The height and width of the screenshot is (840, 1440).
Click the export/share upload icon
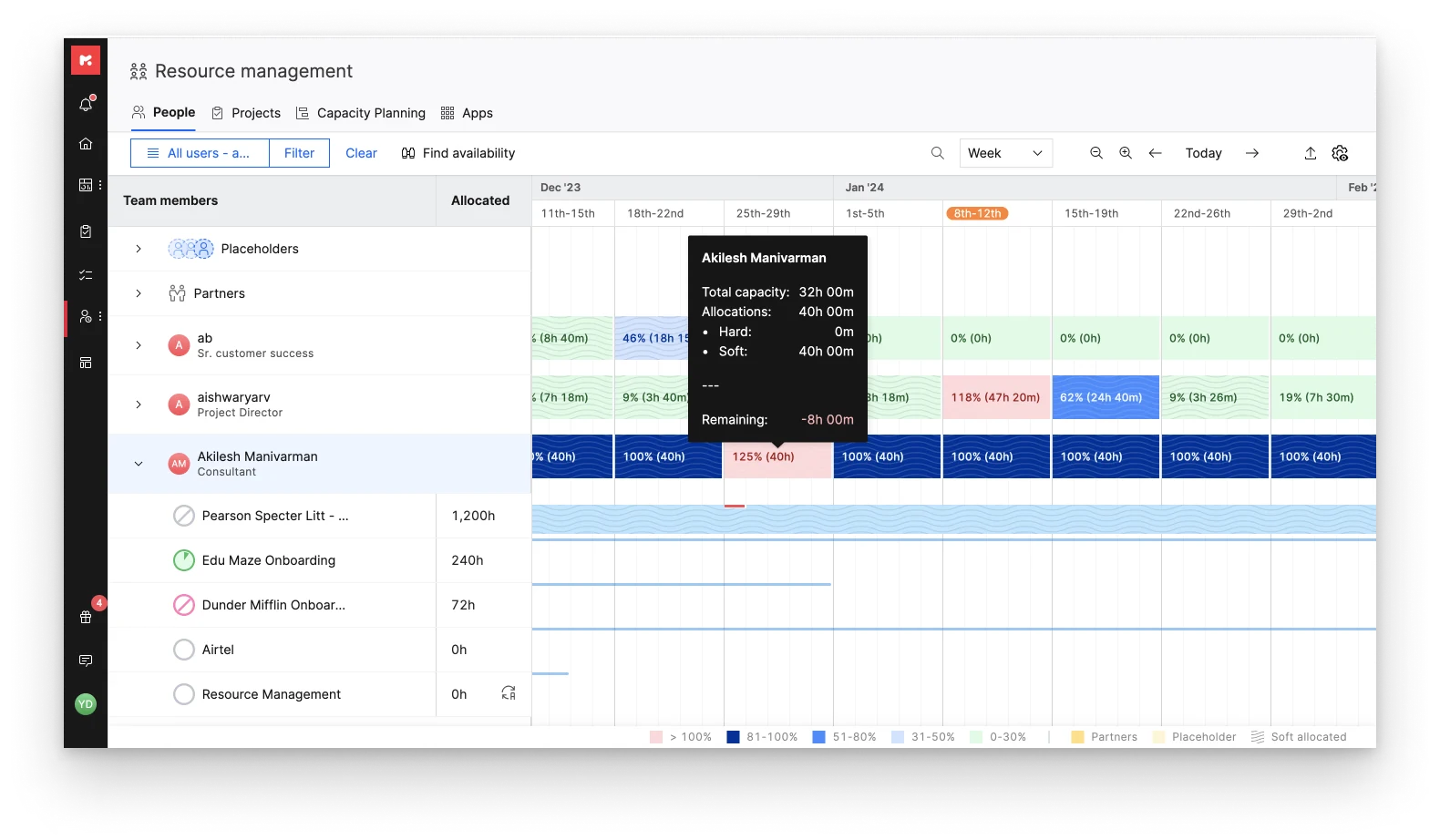(x=1310, y=153)
